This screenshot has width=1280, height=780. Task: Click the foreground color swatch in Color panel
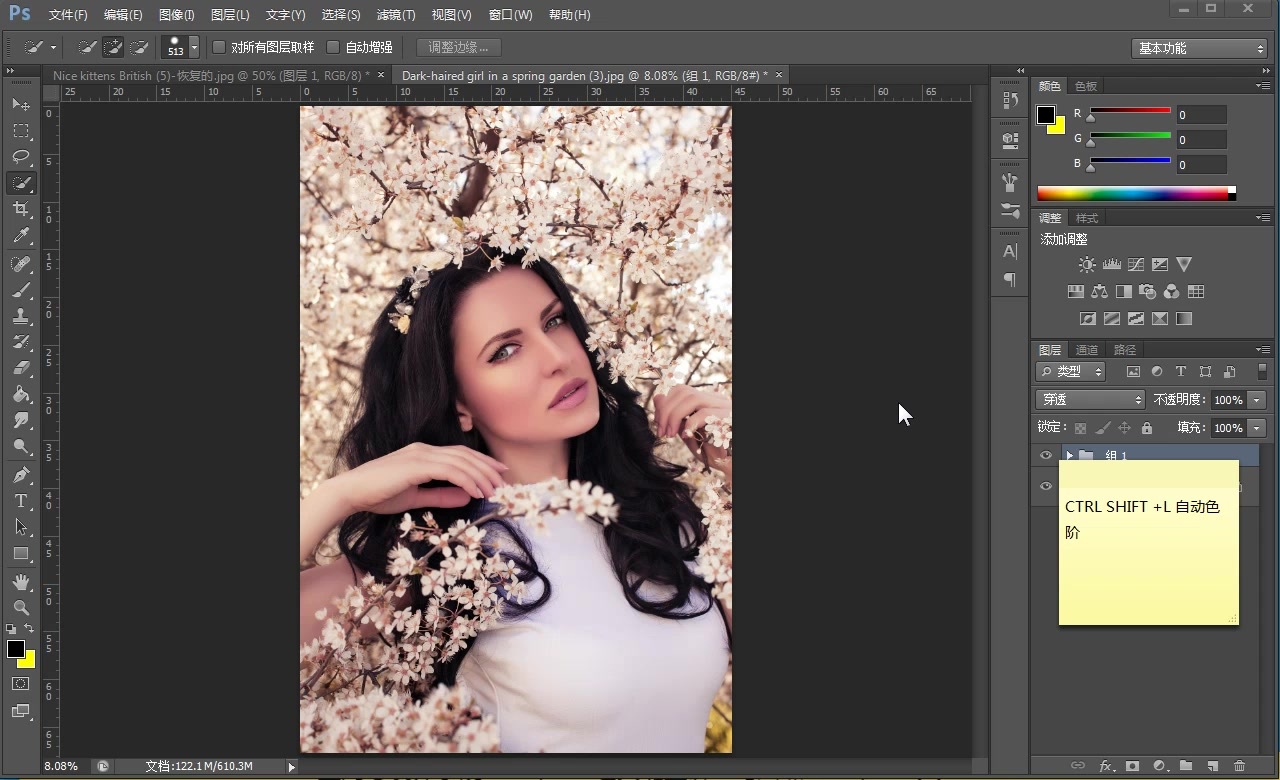pos(1046,115)
